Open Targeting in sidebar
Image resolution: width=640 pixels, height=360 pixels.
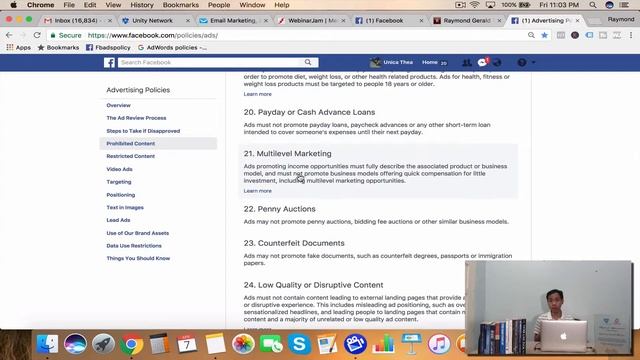click(x=119, y=182)
